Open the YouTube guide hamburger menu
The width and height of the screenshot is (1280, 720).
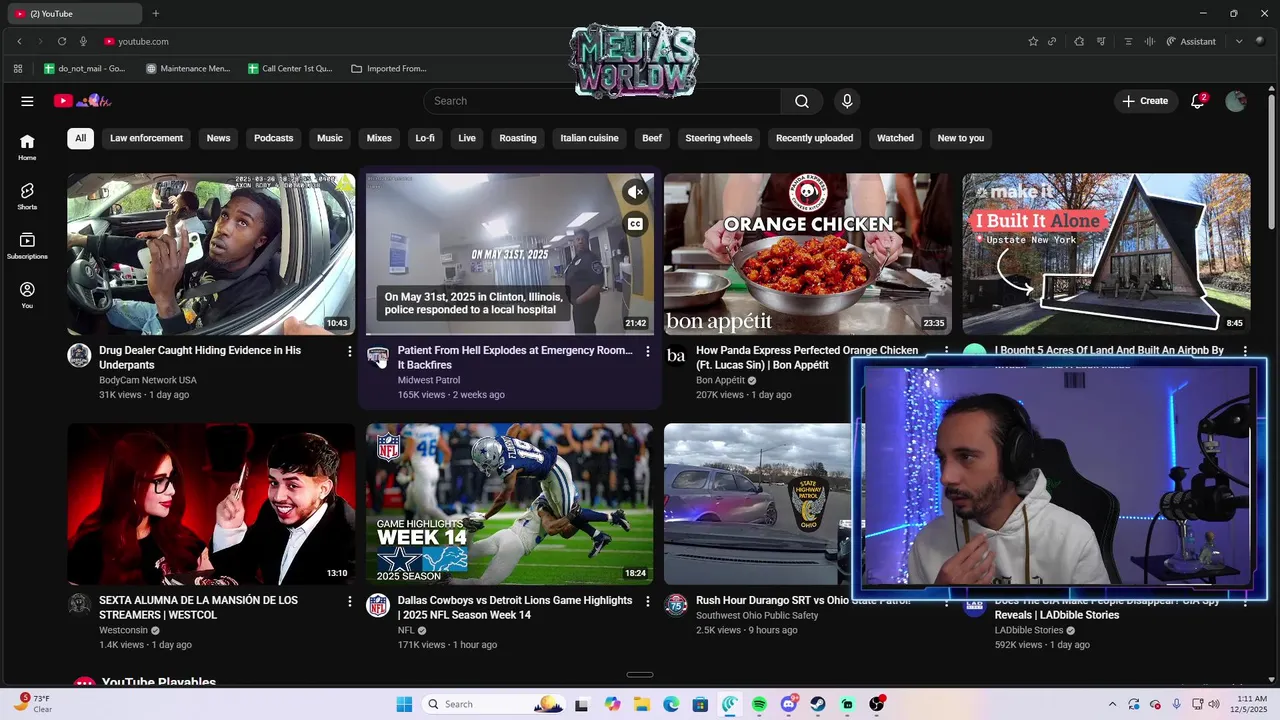(27, 101)
